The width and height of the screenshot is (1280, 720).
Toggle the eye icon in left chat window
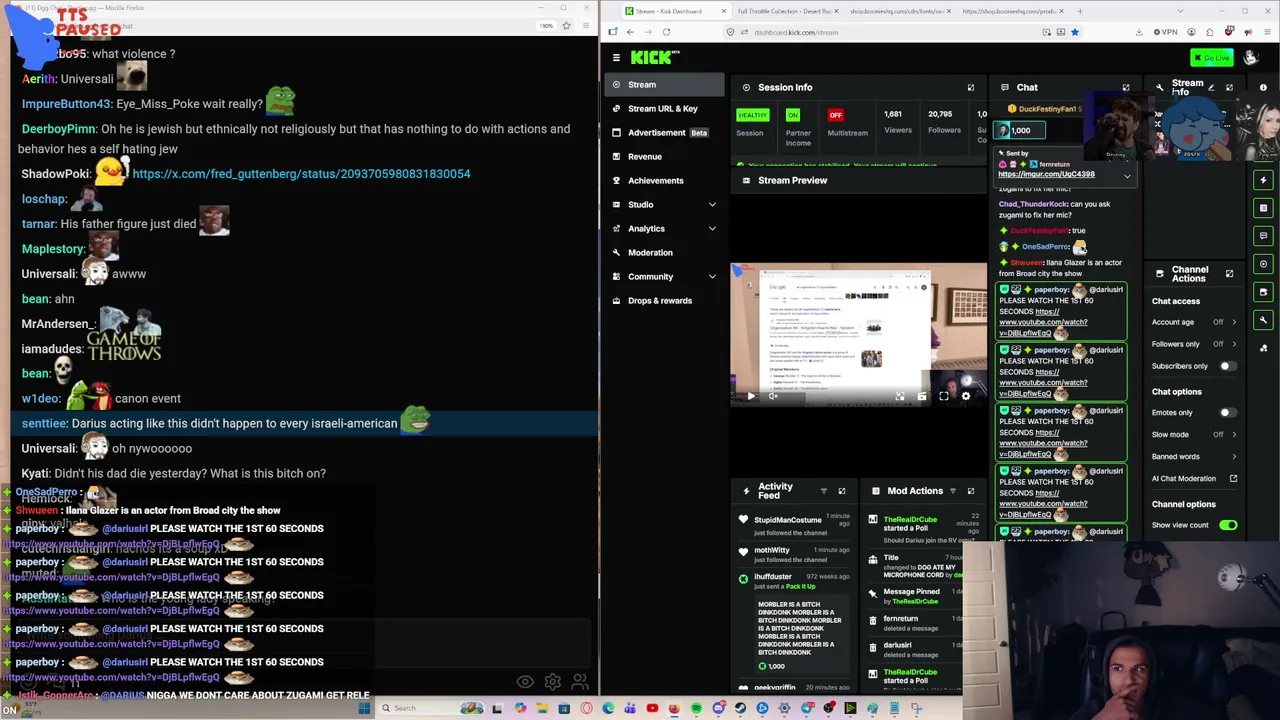525,682
